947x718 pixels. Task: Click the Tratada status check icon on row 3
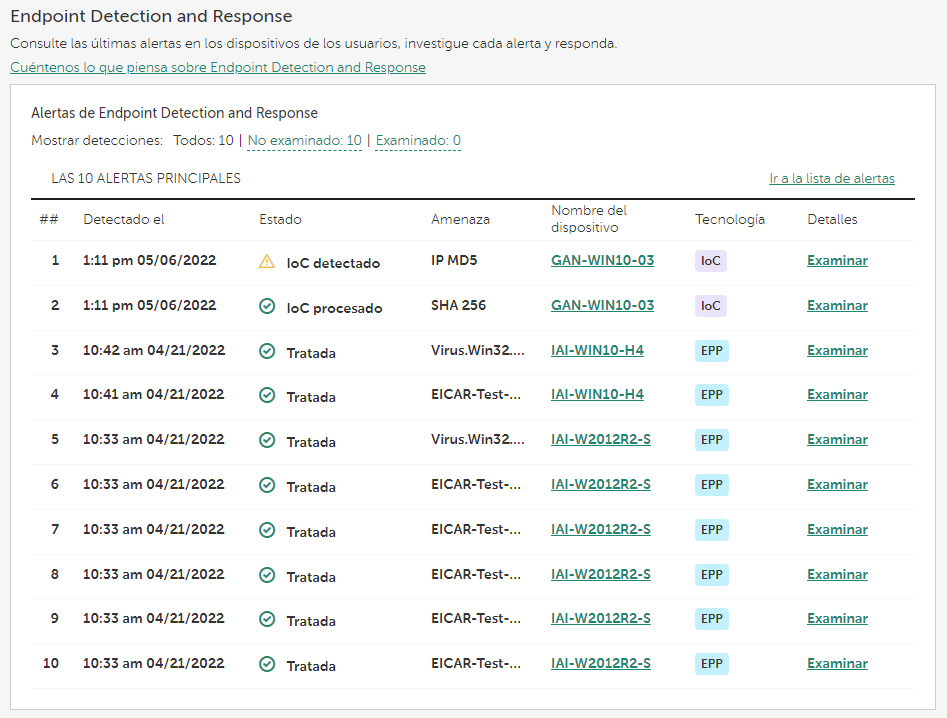(266, 350)
